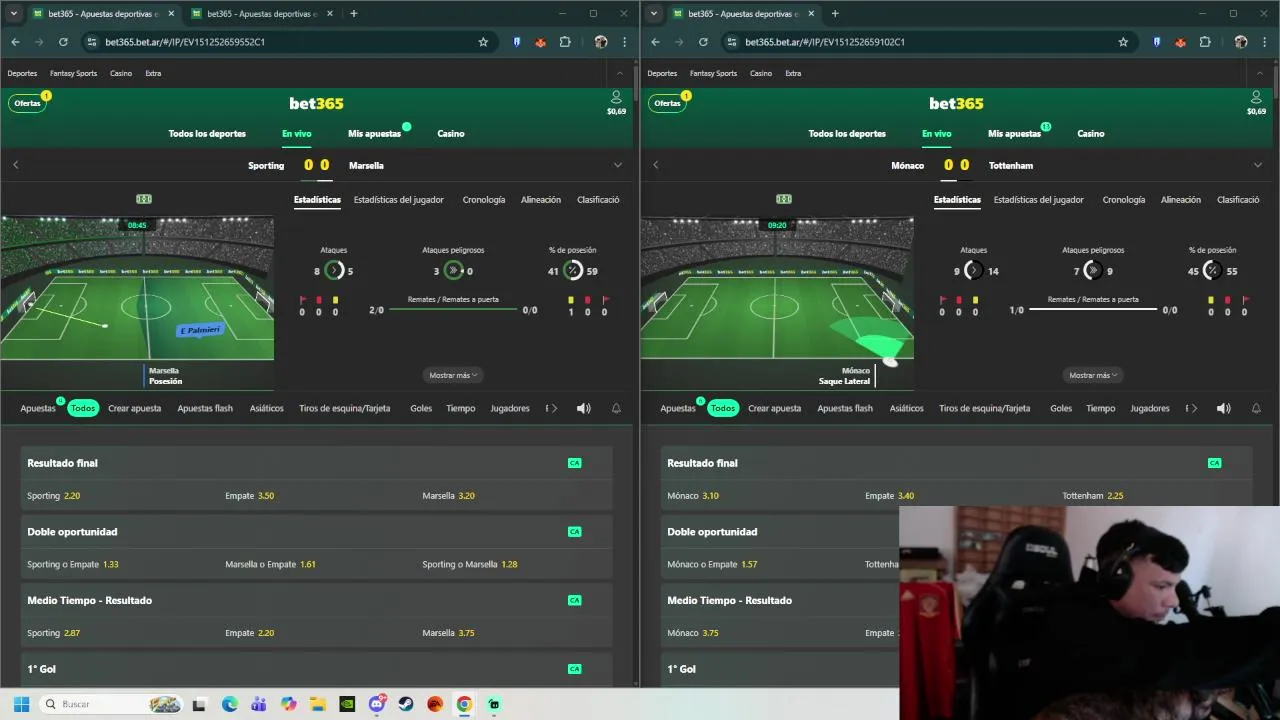This screenshot has height=720, width=1280.
Task: Open Cronología tab in Sporting window
Action: pyautogui.click(x=484, y=199)
